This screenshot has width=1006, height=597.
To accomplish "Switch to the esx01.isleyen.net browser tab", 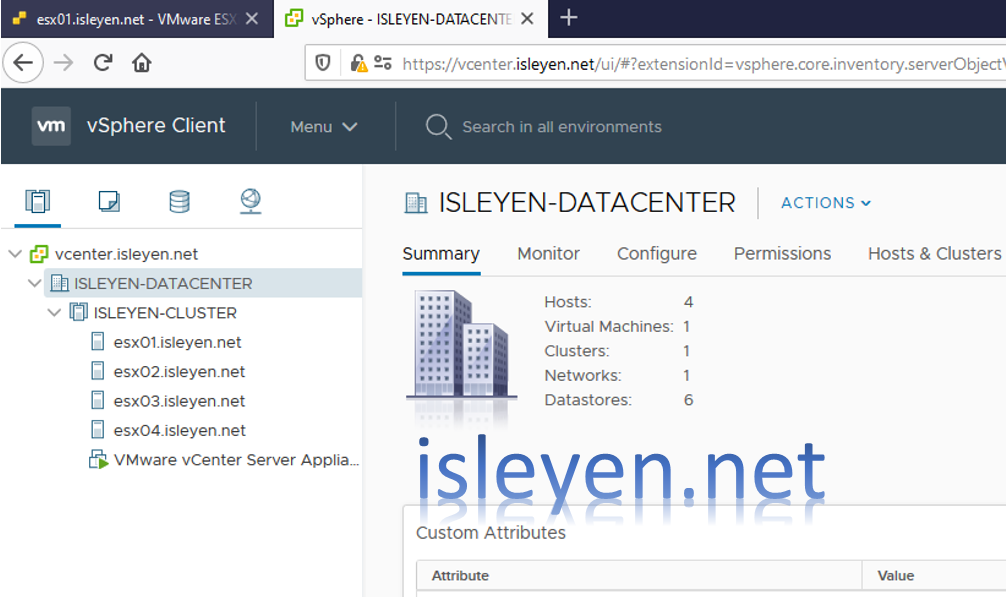I will coord(120,17).
